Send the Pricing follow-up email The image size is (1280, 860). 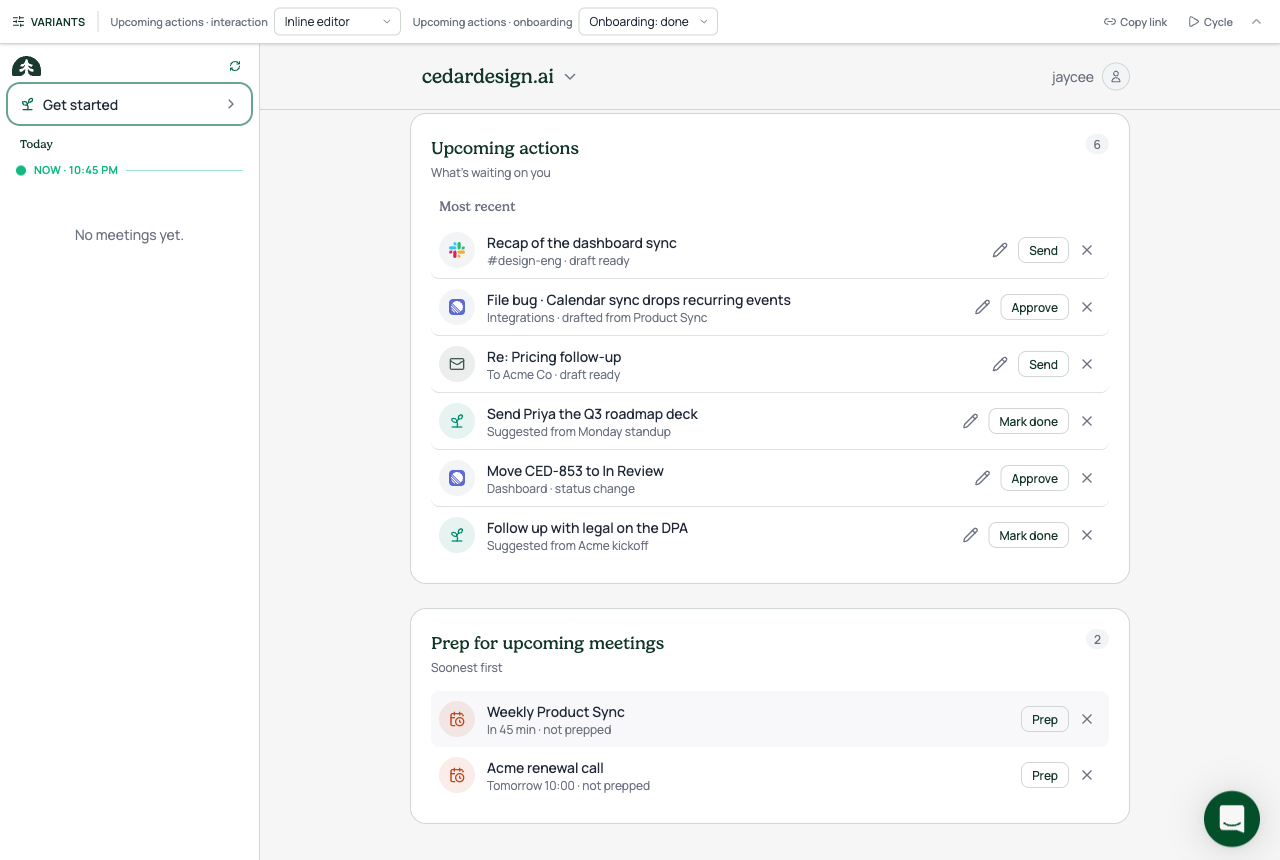[1043, 364]
